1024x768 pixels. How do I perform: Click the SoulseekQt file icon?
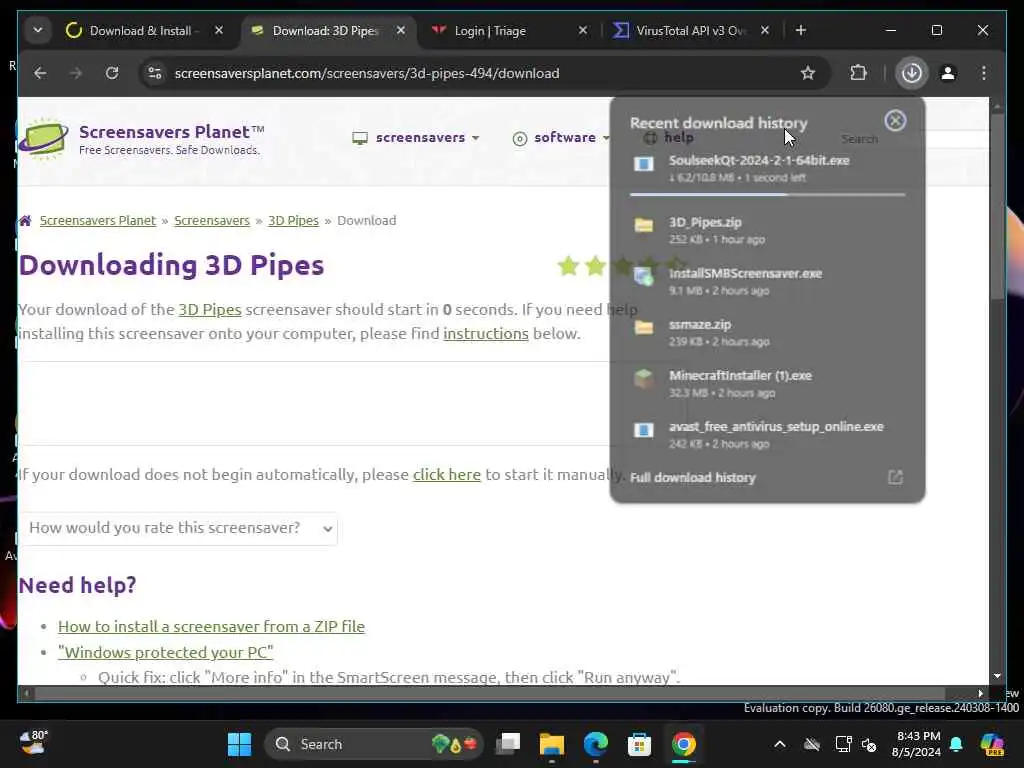tap(644, 164)
